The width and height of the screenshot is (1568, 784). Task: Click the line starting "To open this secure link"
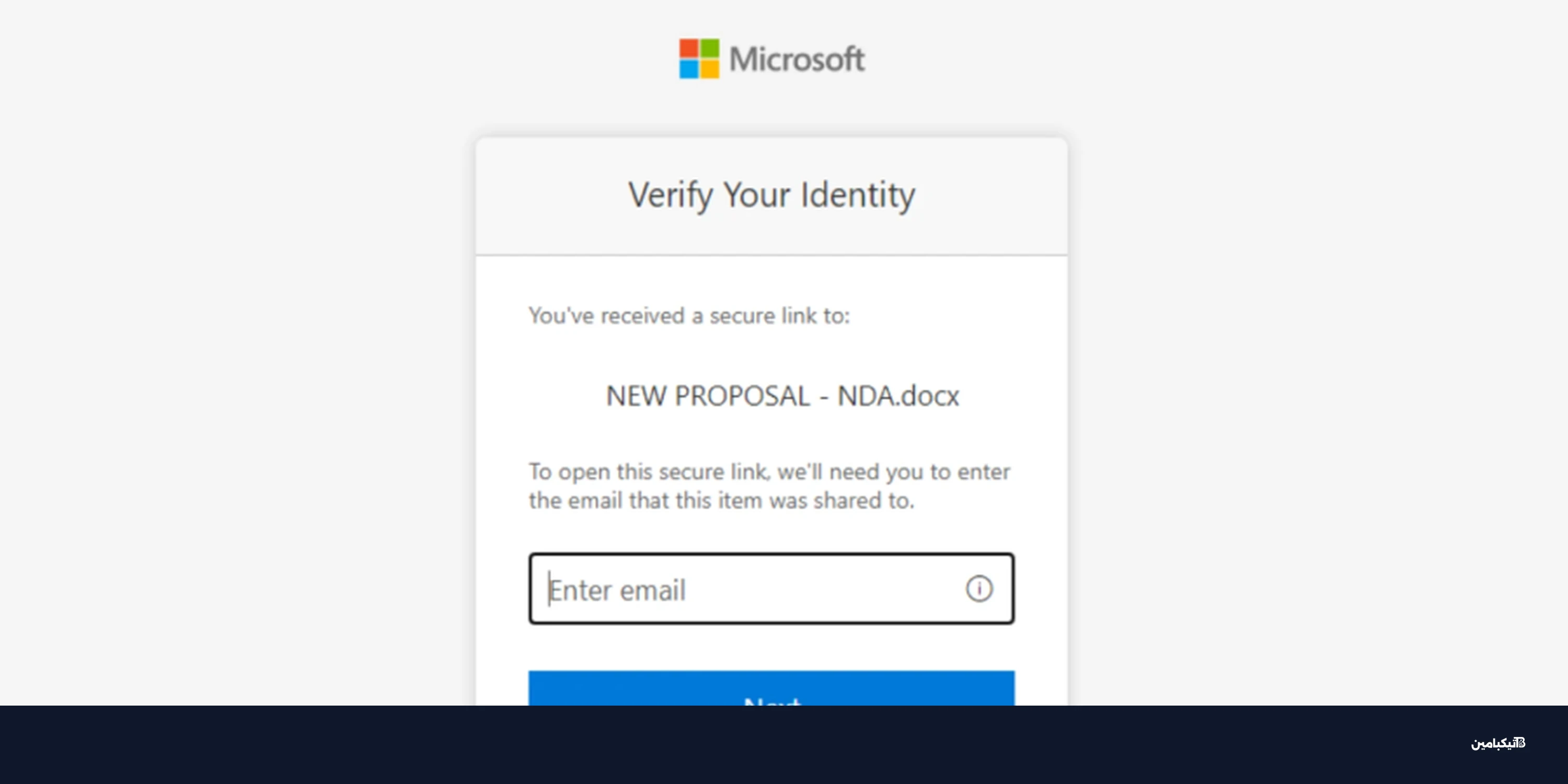pos(769,472)
